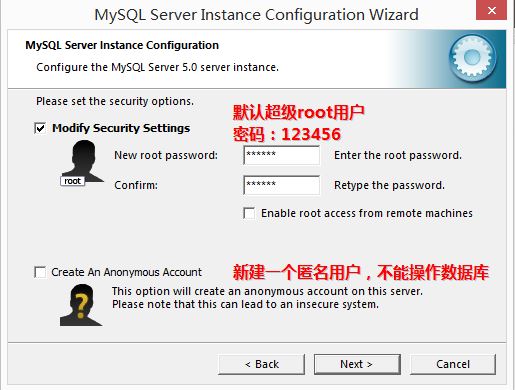
Task: Click the anonymous user question mark icon
Action: 81,305
